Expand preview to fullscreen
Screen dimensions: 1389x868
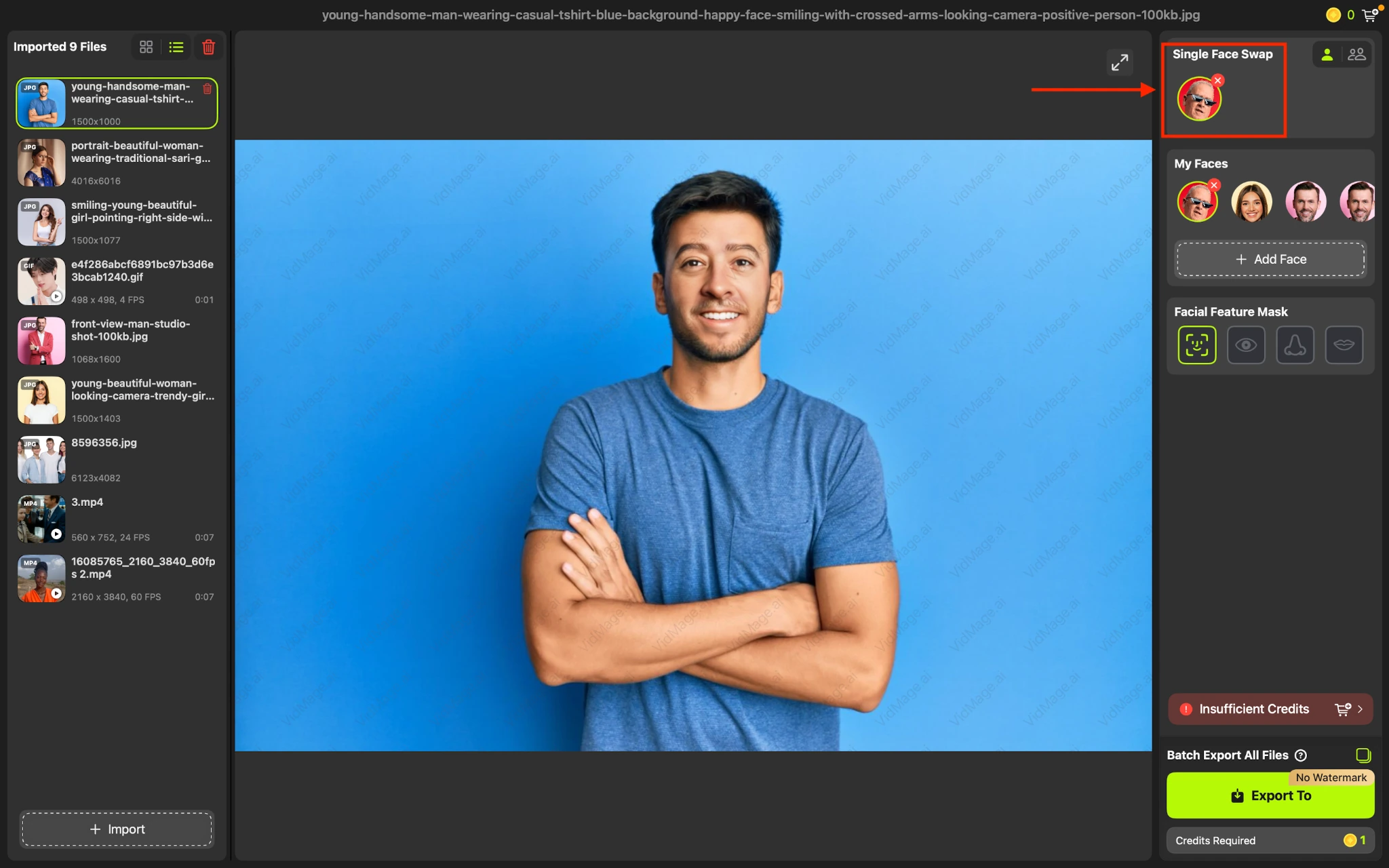pos(1120,62)
